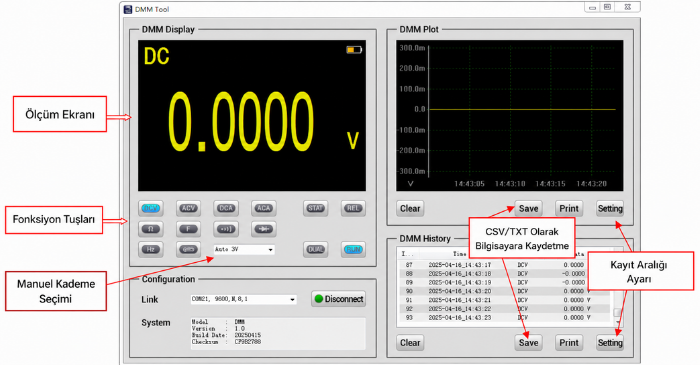Choose the F capacitance function
Image resolution: width=700 pixels, height=365 pixels.
188,229
